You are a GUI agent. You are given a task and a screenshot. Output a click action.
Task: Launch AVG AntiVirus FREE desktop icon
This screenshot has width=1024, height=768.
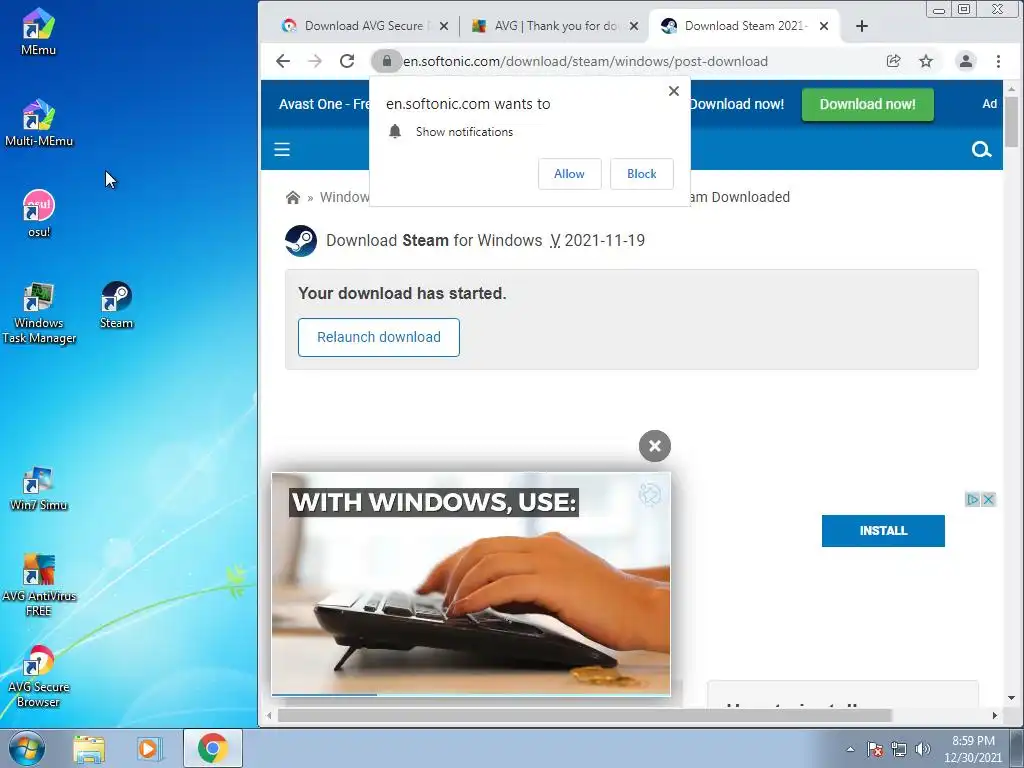[x=39, y=585]
